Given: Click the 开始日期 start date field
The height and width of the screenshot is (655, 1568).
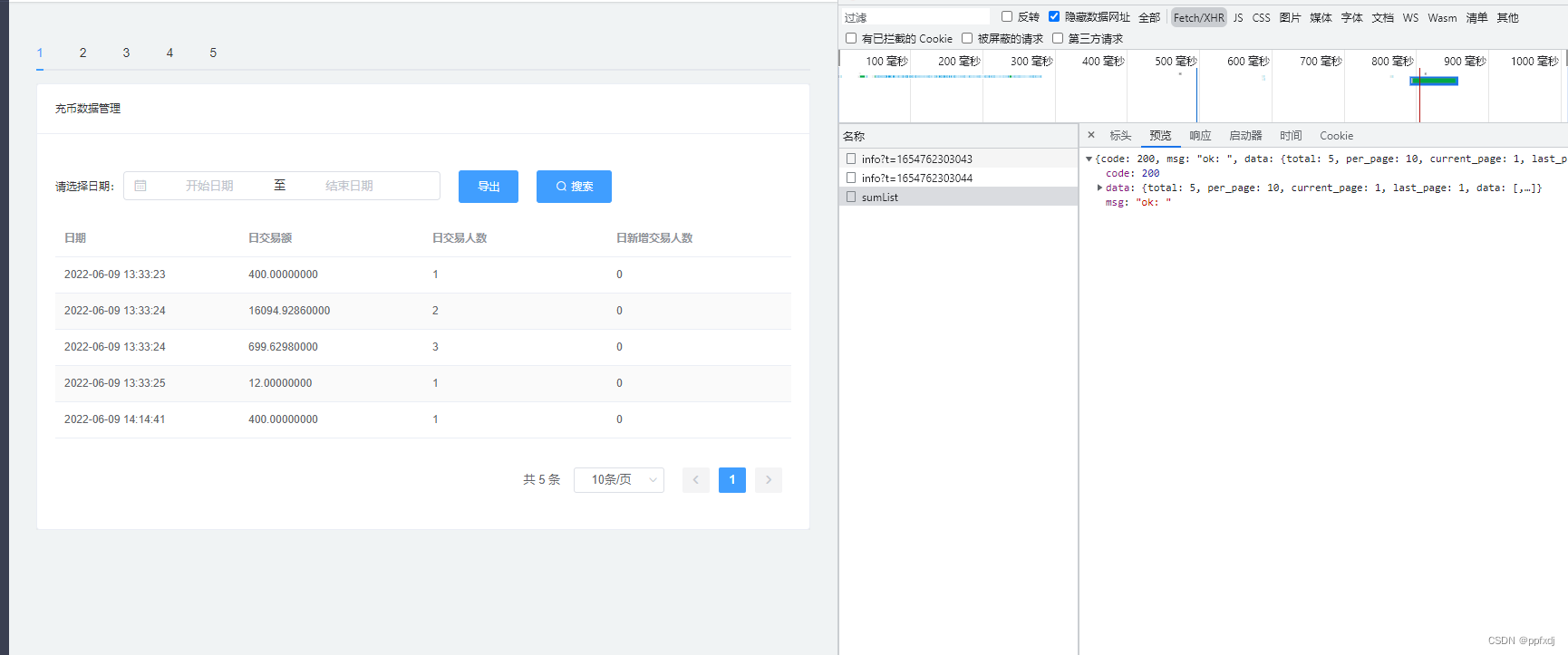Looking at the screenshot, I should 209,186.
